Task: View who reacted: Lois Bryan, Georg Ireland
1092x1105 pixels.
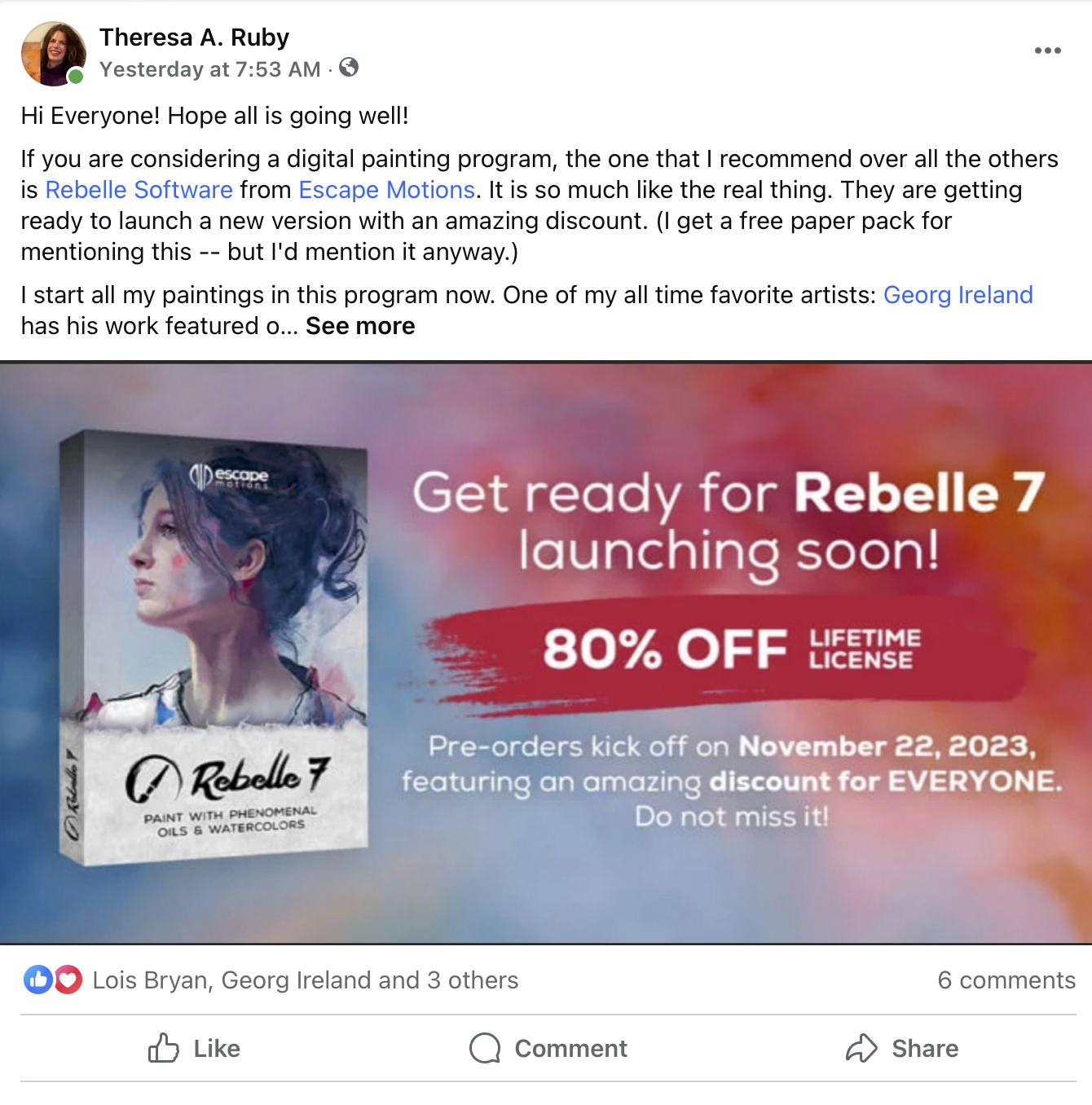Action: [x=306, y=980]
